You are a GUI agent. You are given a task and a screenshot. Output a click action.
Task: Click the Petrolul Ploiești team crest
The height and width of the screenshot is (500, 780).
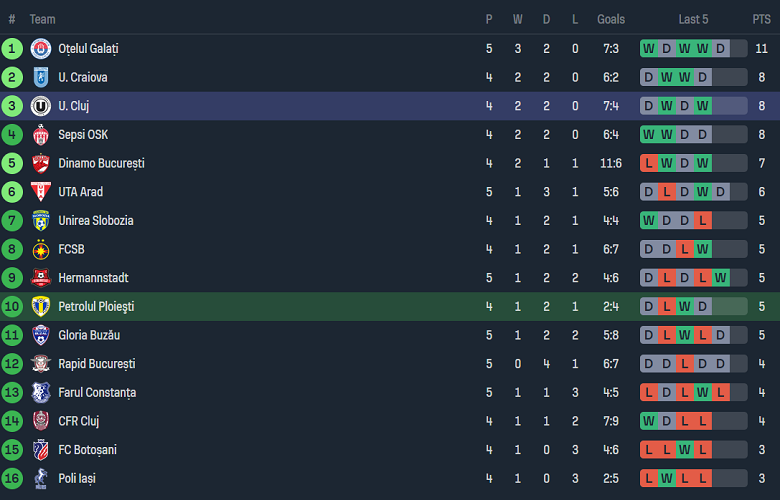pos(41,306)
